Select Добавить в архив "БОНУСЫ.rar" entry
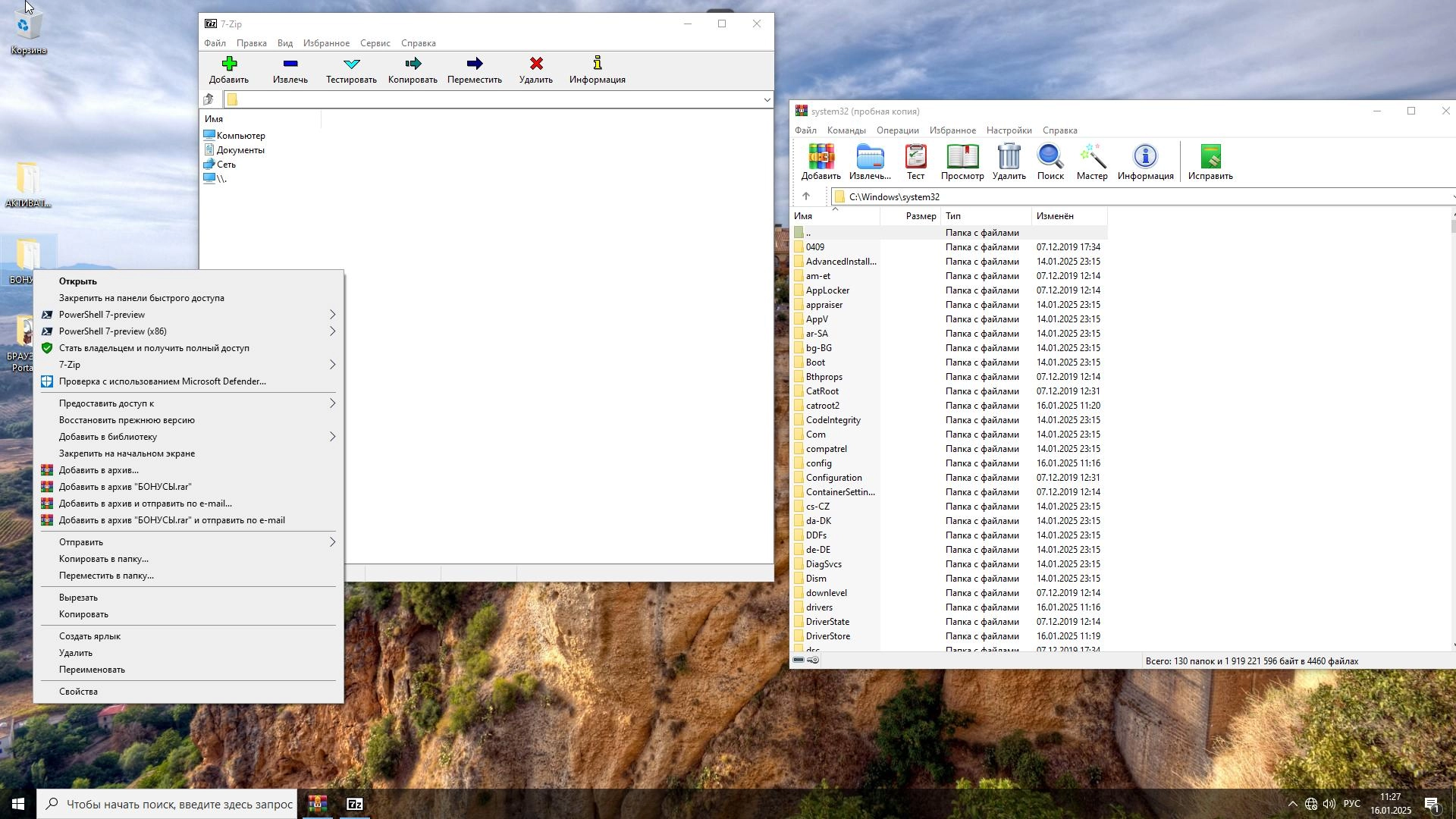The height and width of the screenshot is (819, 1456). 125,487
